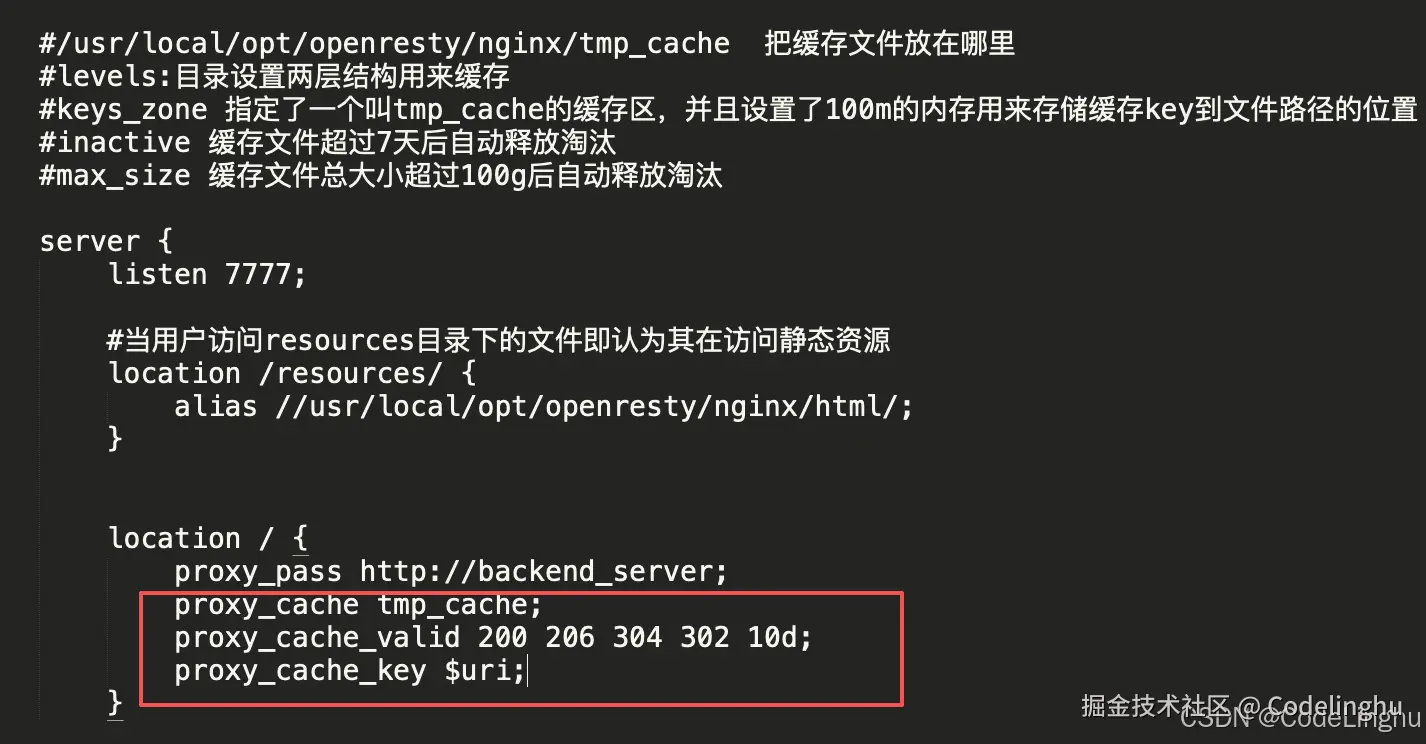
Task: Click the "#keys_zone" comment line
Action: [727, 110]
